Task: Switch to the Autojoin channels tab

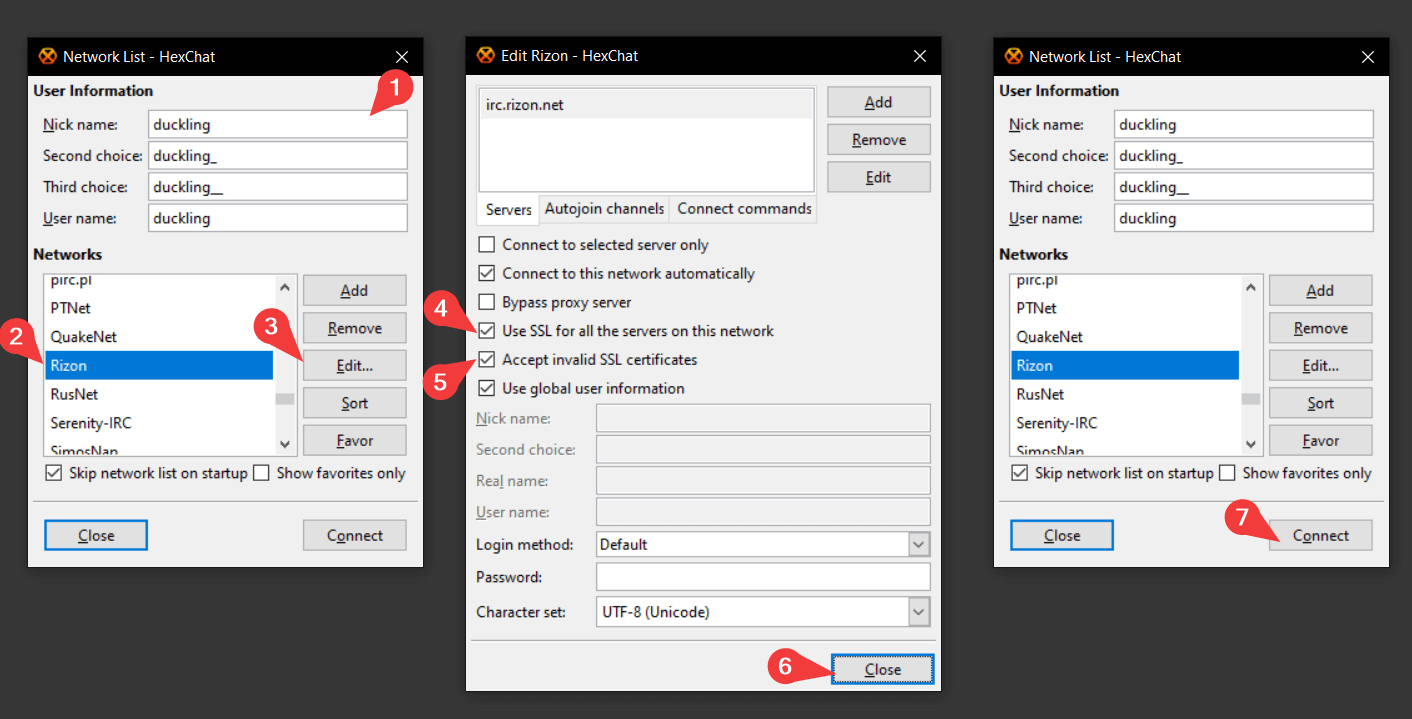Action: 604,209
